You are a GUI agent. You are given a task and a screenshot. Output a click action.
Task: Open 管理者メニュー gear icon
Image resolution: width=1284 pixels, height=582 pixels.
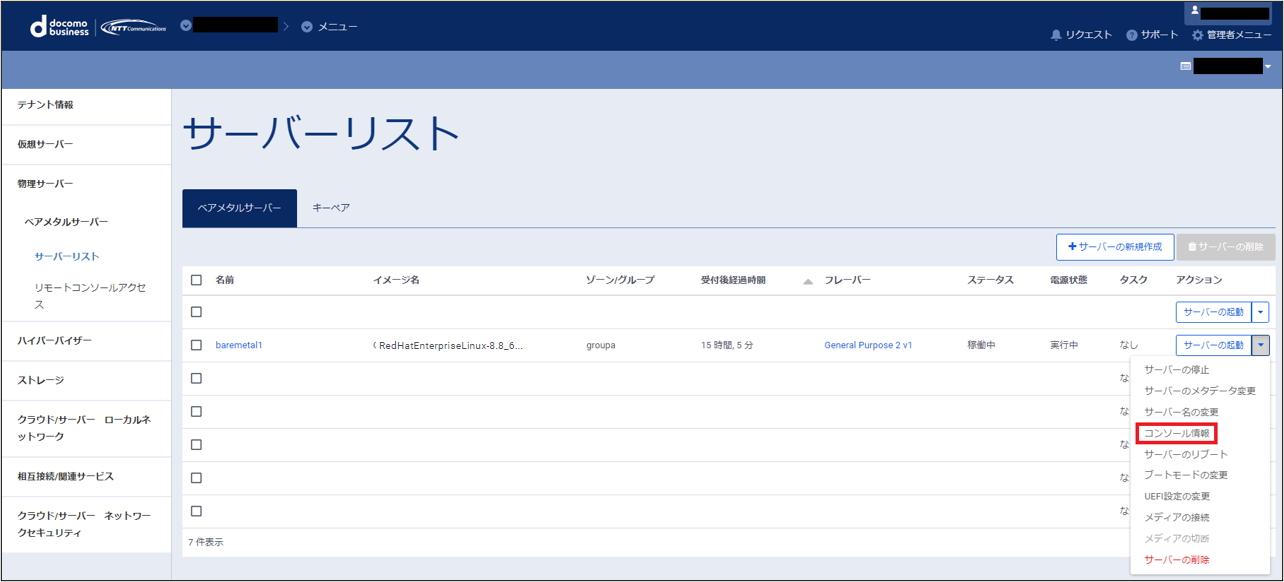(1198, 35)
